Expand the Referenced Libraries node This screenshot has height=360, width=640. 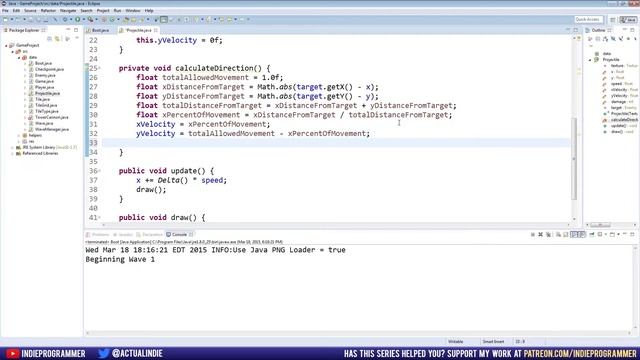point(13,153)
